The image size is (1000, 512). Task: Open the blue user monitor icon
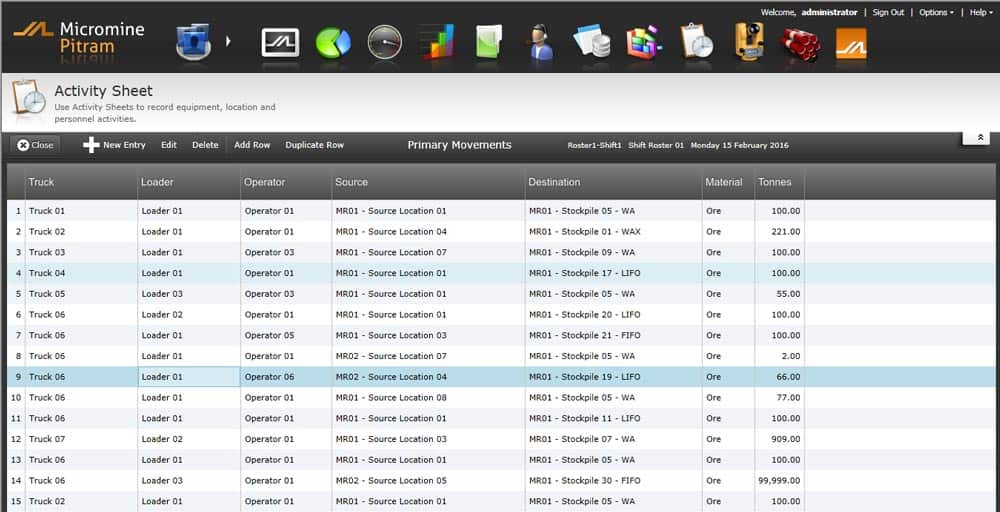coord(193,41)
